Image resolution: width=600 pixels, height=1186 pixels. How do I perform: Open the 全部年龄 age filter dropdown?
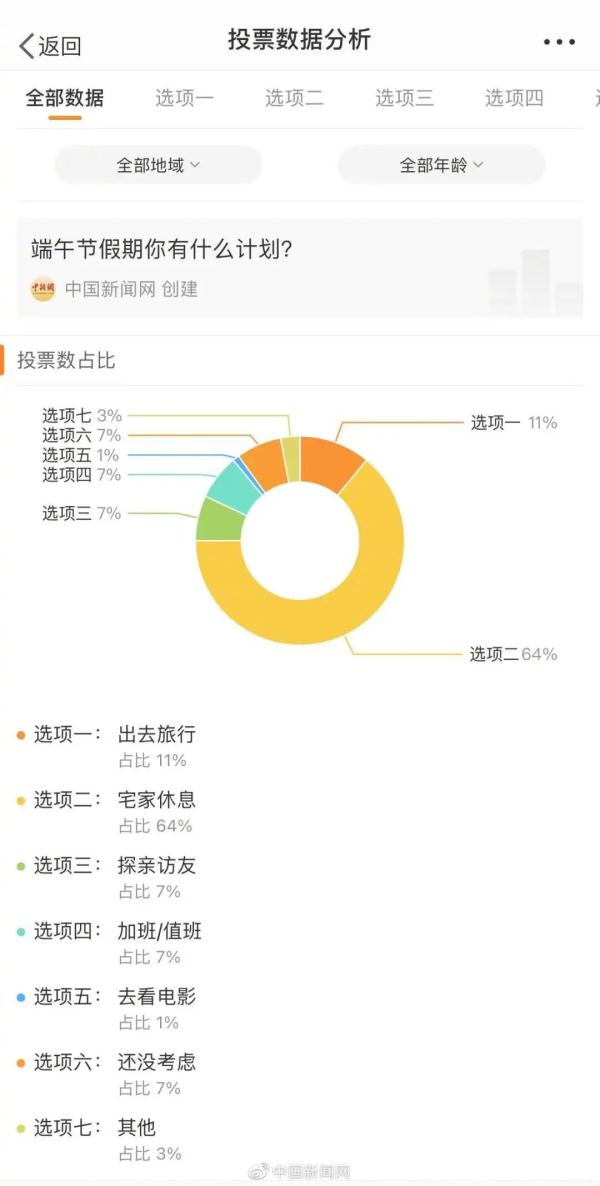440,164
